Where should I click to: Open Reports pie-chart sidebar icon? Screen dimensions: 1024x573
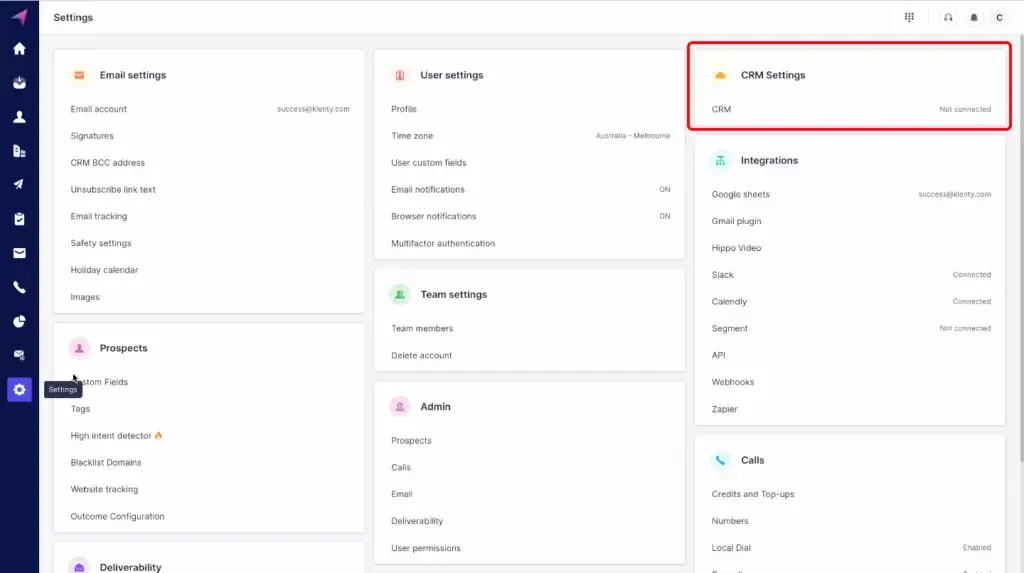[20, 321]
